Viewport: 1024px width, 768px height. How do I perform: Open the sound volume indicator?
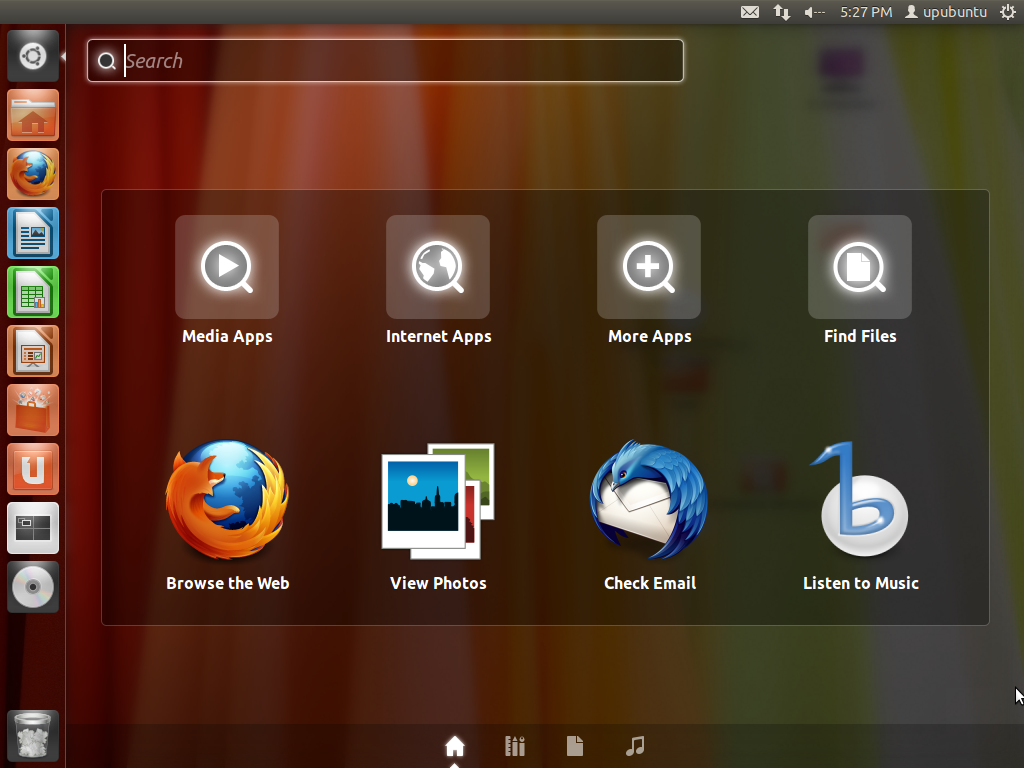[814, 12]
